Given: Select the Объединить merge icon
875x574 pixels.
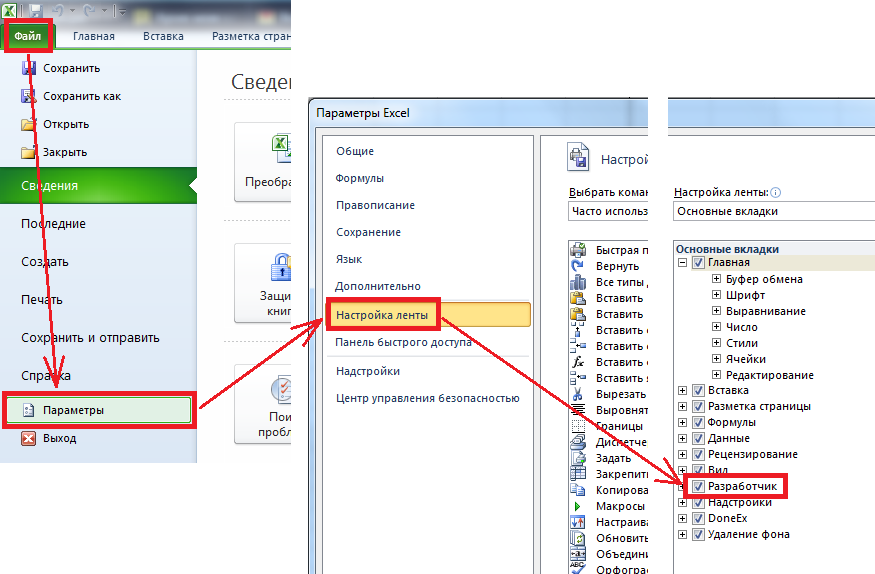Looking at the screenshot, I should [578, 554].
